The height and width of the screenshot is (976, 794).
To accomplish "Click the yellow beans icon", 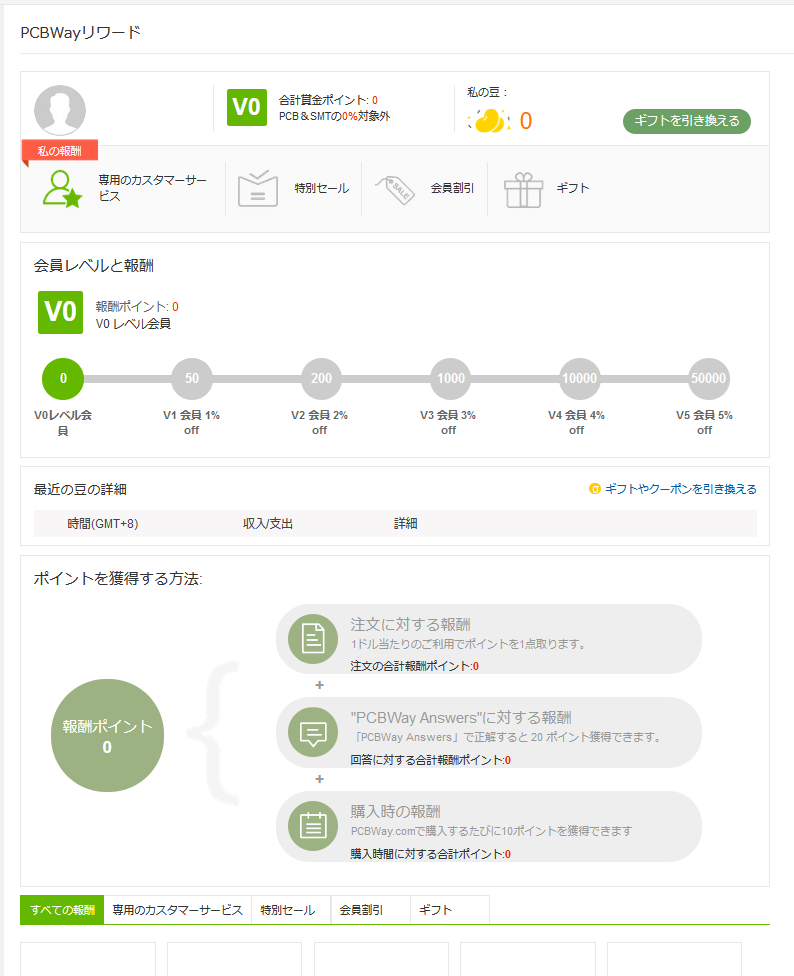I will [x=489, y=121].
